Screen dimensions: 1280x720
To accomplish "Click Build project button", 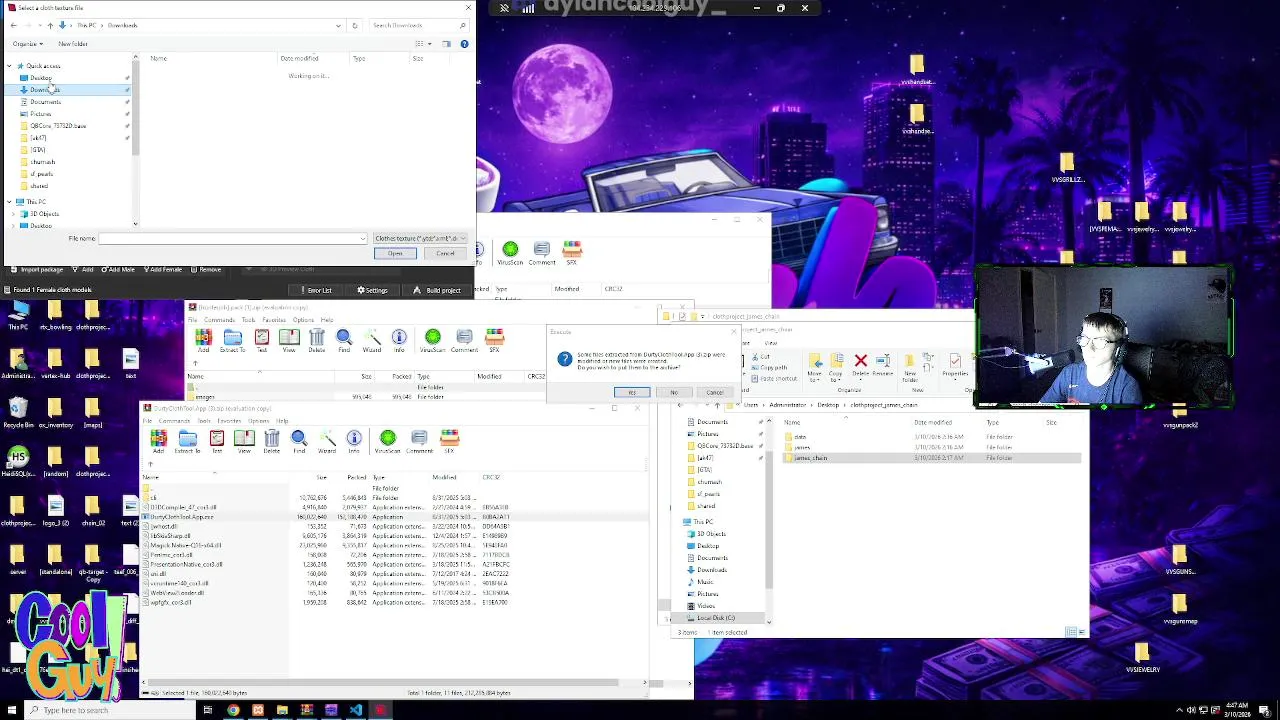I will (x=438, y=290).
